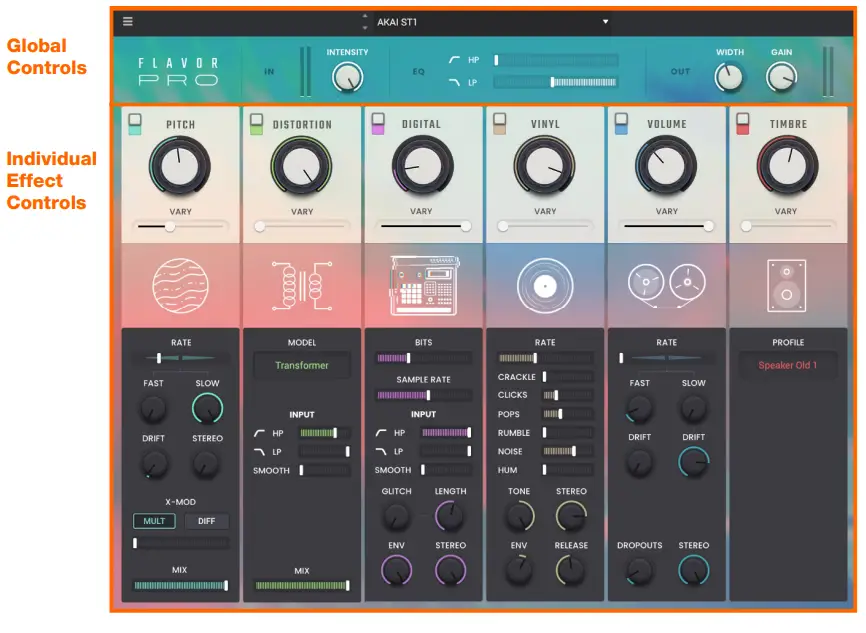
Task: Click the Pitch X-Mod amount slider
Action: (180, 543)
